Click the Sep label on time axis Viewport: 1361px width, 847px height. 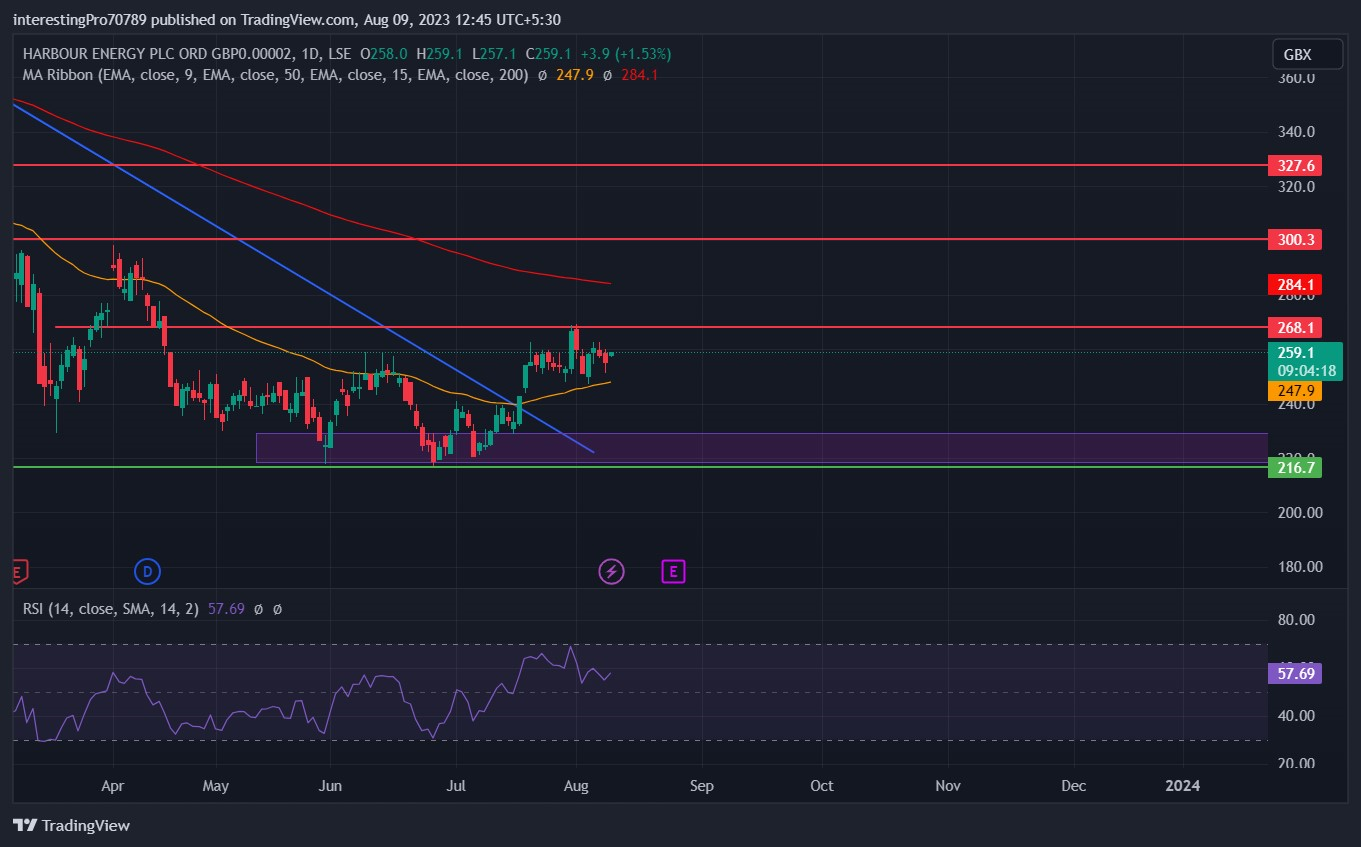[702, 786]
